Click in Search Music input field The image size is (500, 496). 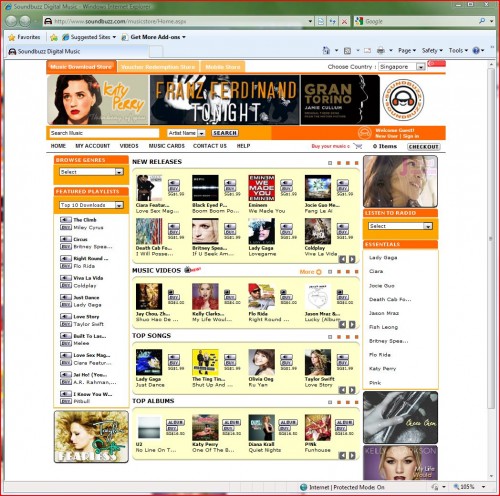[104, 133]
